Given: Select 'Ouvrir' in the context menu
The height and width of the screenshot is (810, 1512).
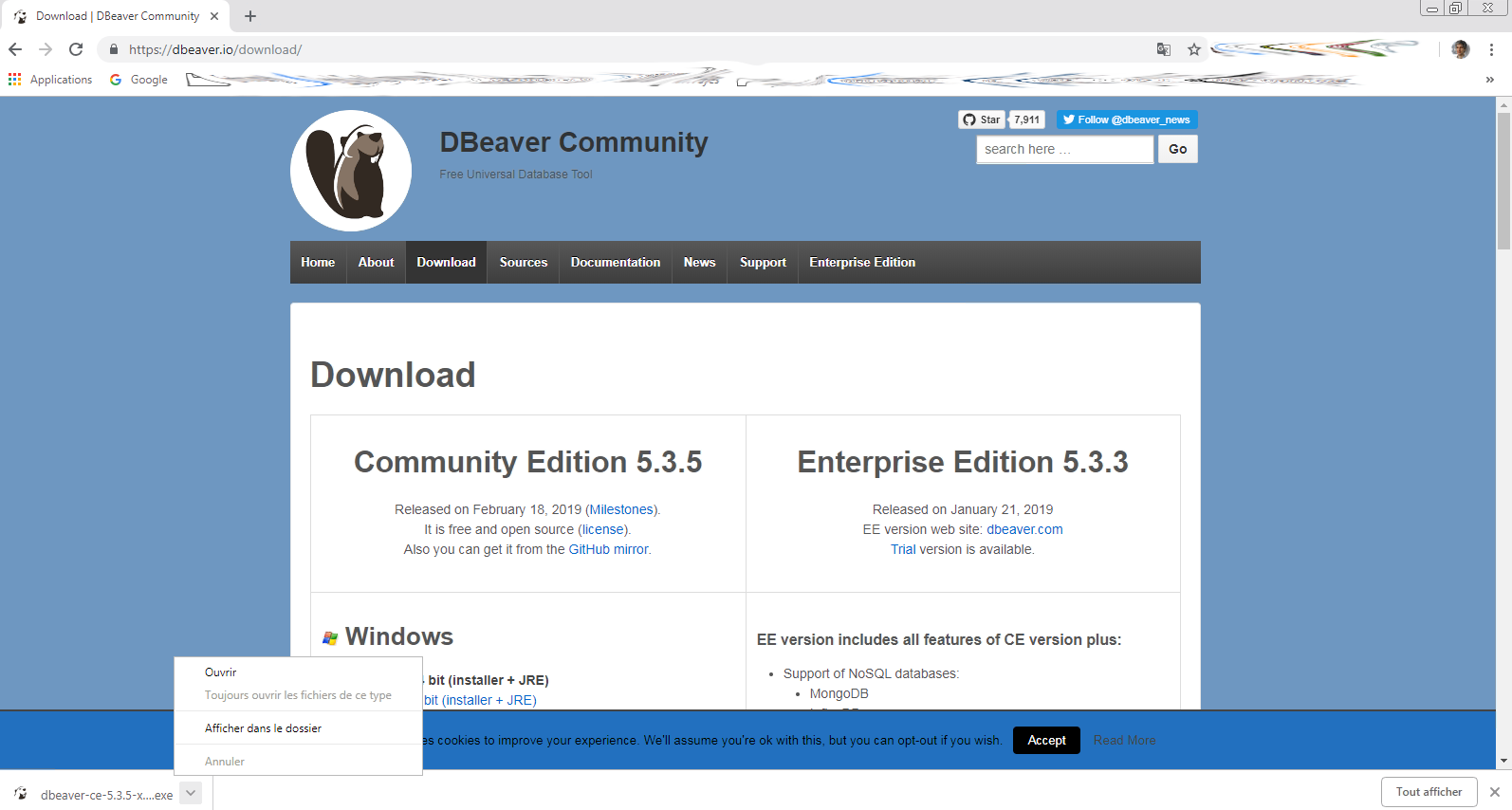Looking at the screenshot, I should [221, 672].
